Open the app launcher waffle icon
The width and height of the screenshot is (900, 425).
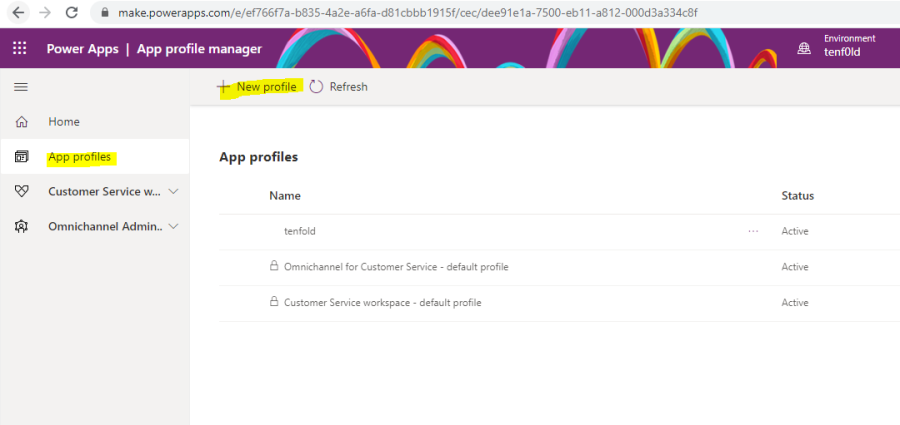(x=20, y=48)
